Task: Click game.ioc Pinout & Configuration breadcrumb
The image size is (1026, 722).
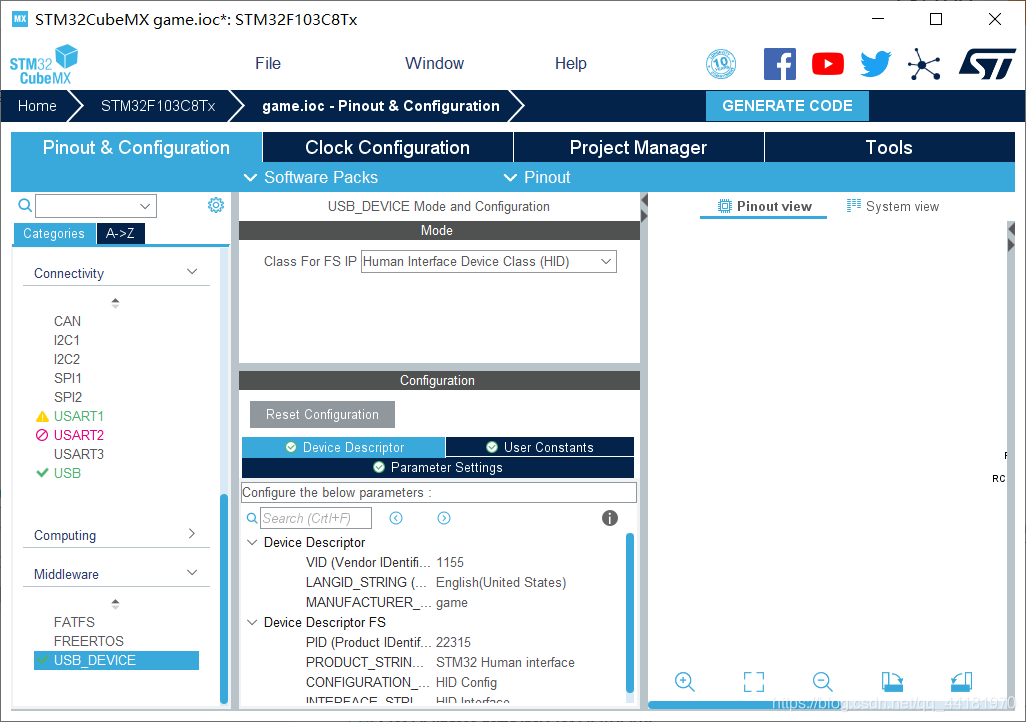Action: pos(381,106)
